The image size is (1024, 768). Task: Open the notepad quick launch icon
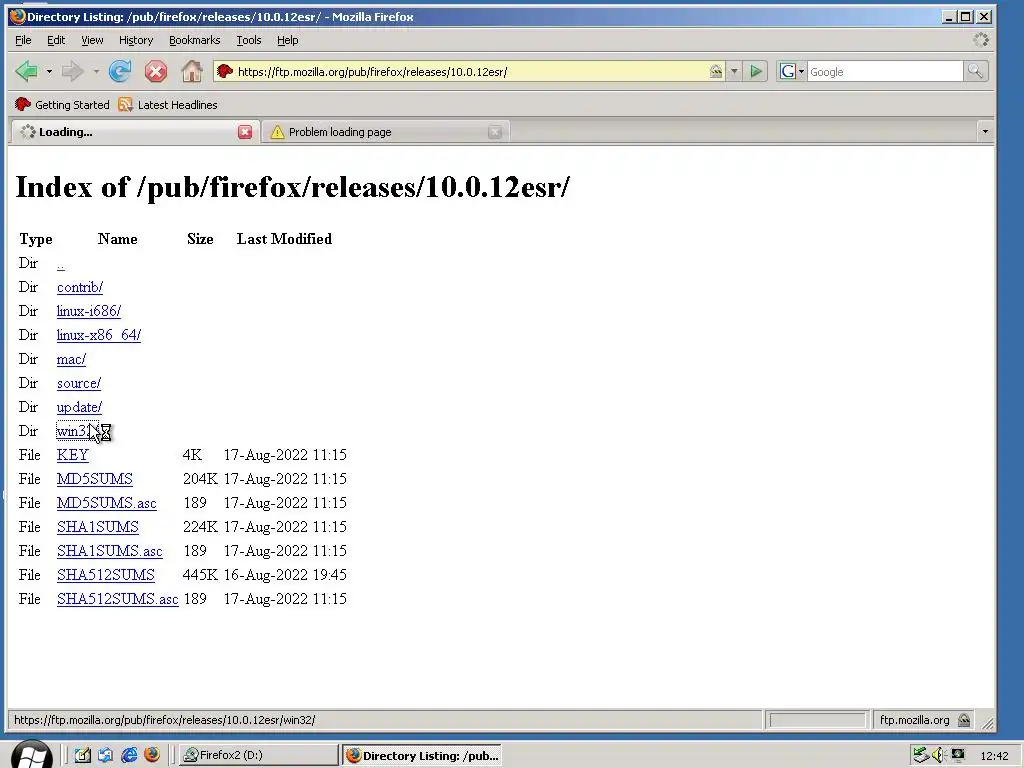(82, 756)
